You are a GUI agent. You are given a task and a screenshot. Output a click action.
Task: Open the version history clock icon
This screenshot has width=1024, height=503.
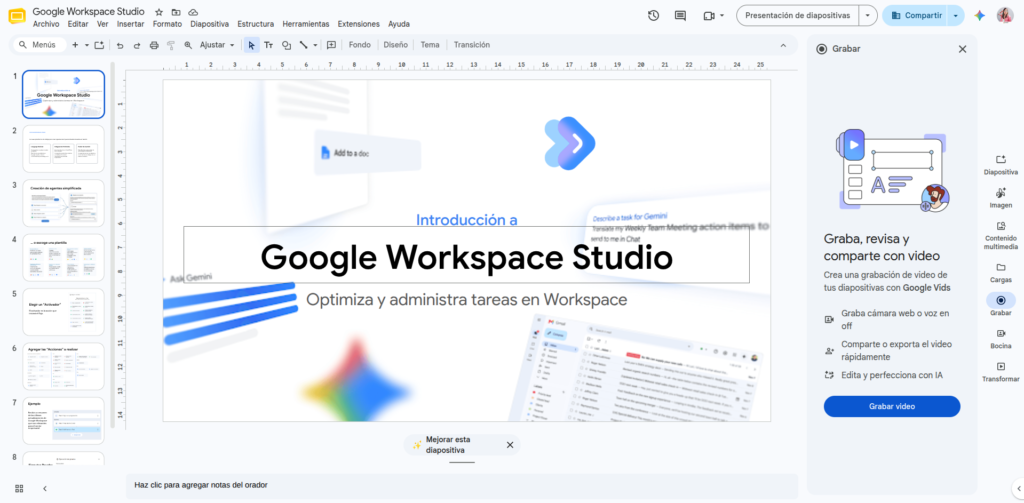653,16
